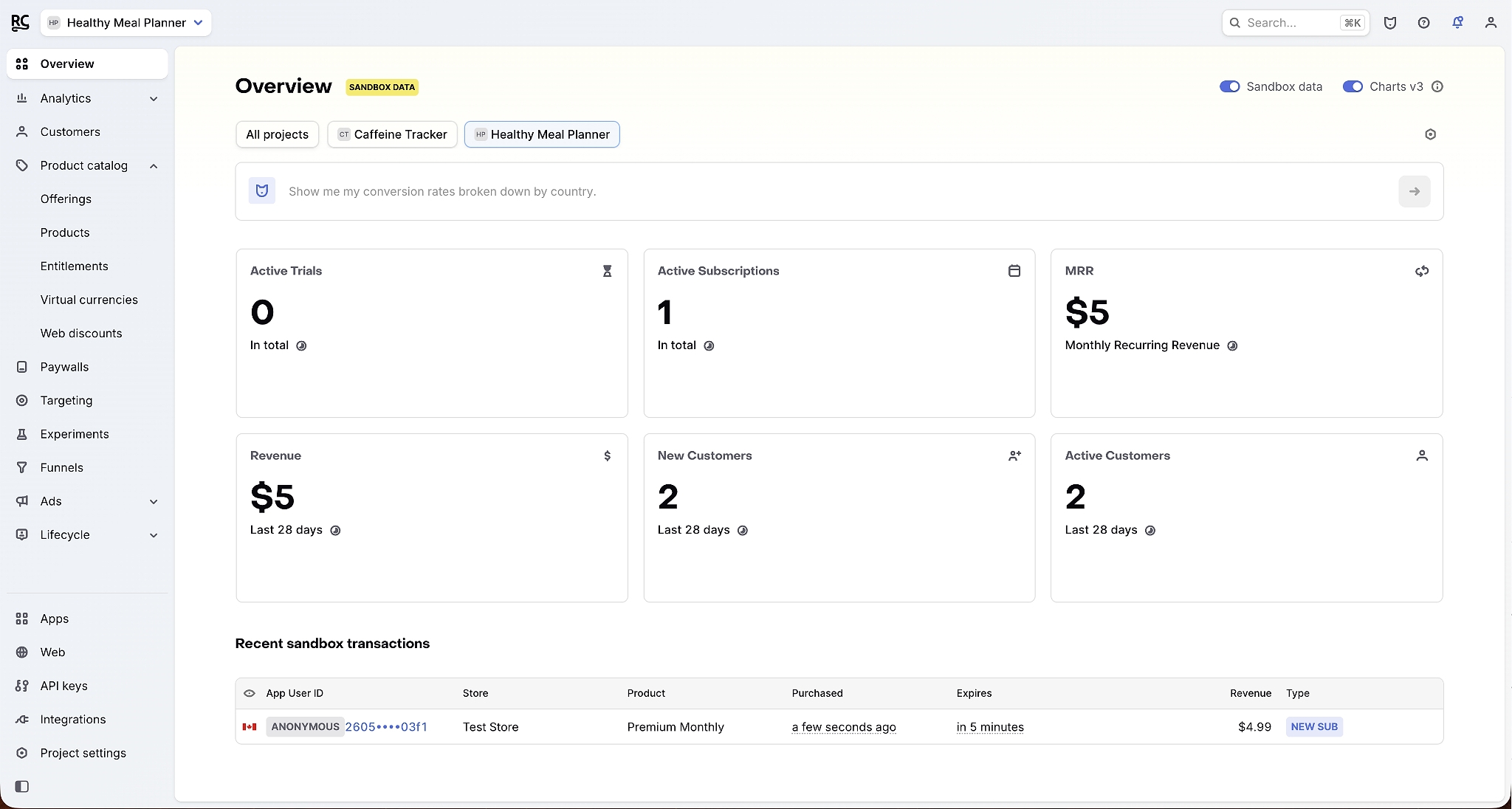Click the RevenueCat RC logo

pyautogui.click(x=21, y=23)
